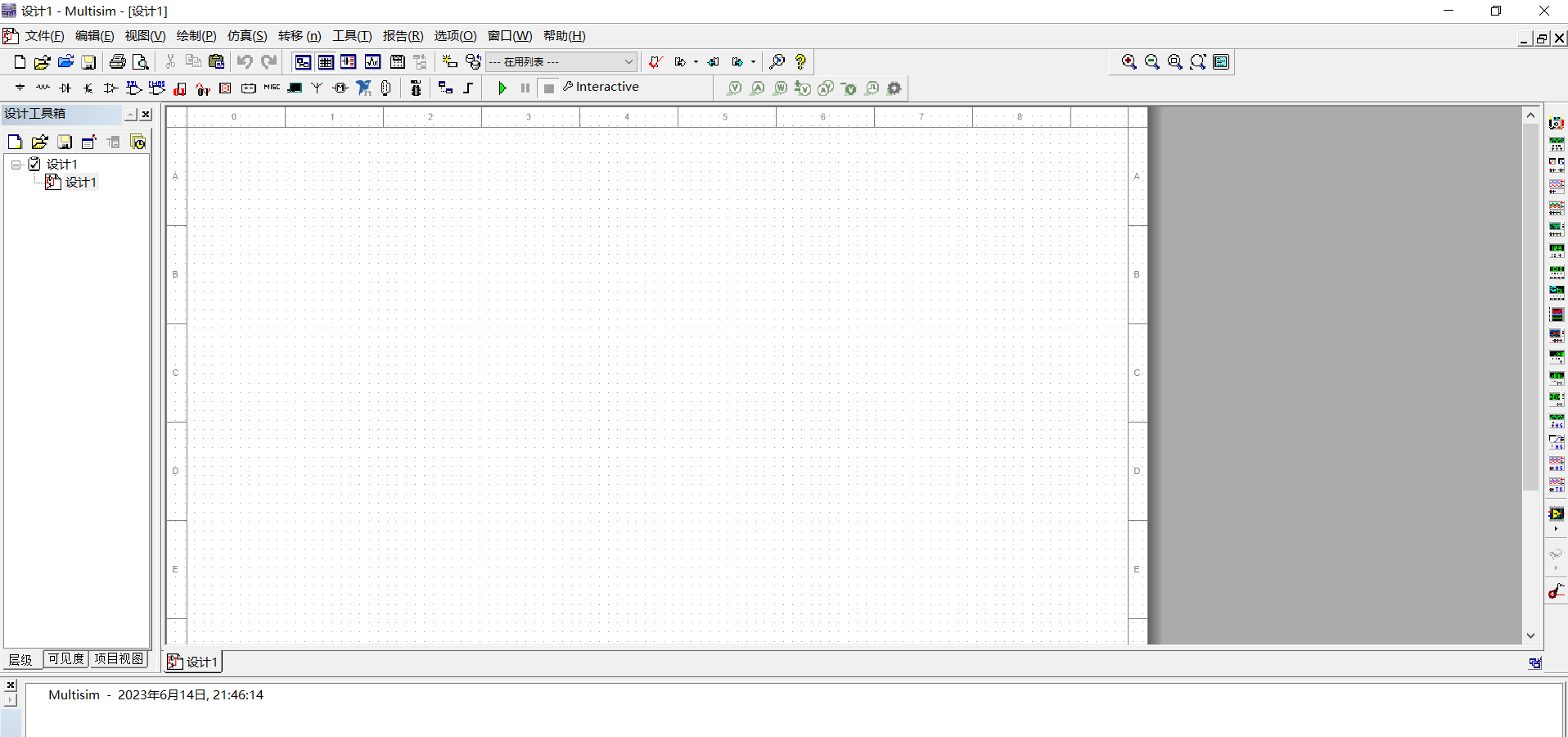The image size is (1568, 737).
Task: Run the simulation with green play
Action: click(502, 88)
